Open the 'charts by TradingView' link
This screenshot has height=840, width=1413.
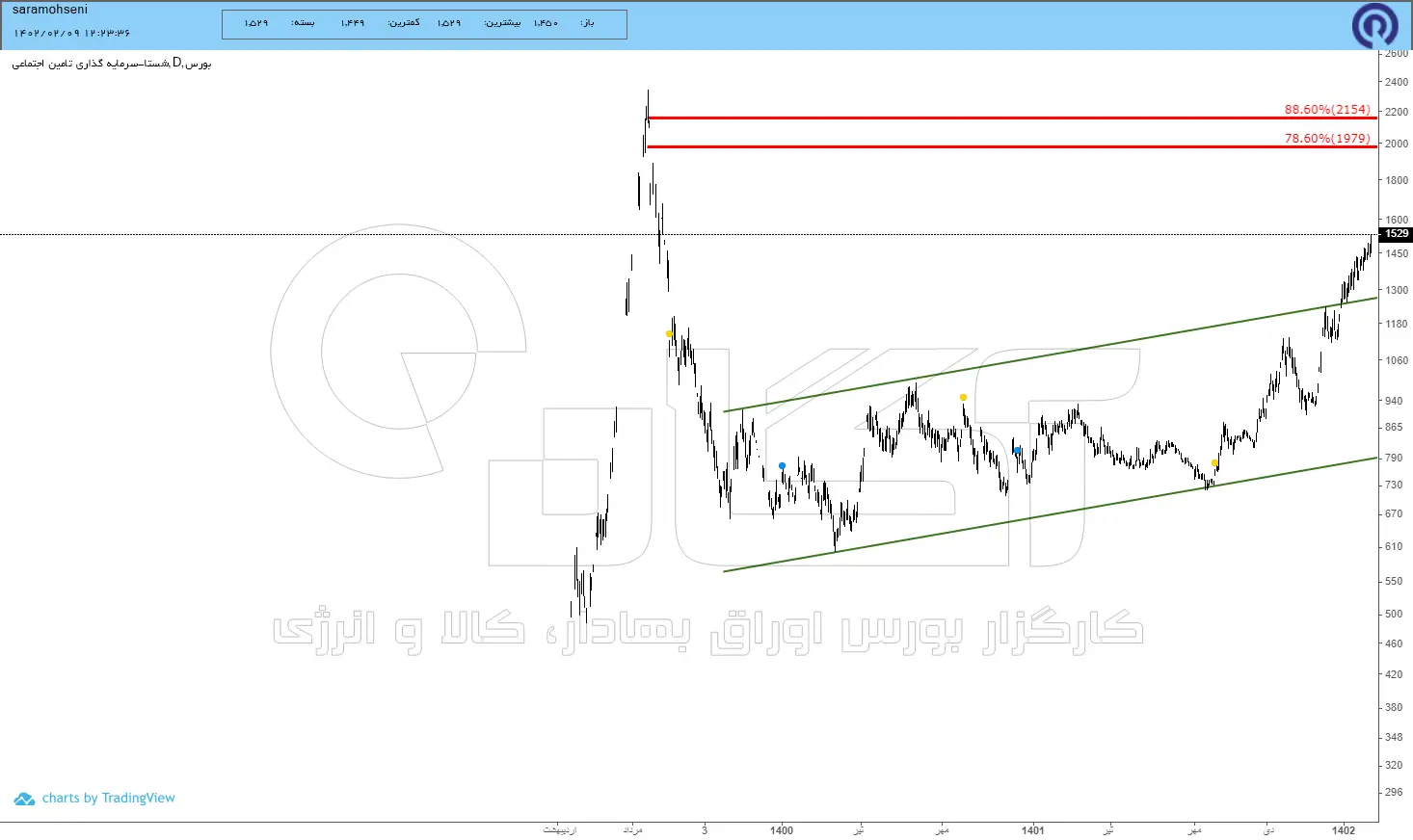(x=109, y=798)
